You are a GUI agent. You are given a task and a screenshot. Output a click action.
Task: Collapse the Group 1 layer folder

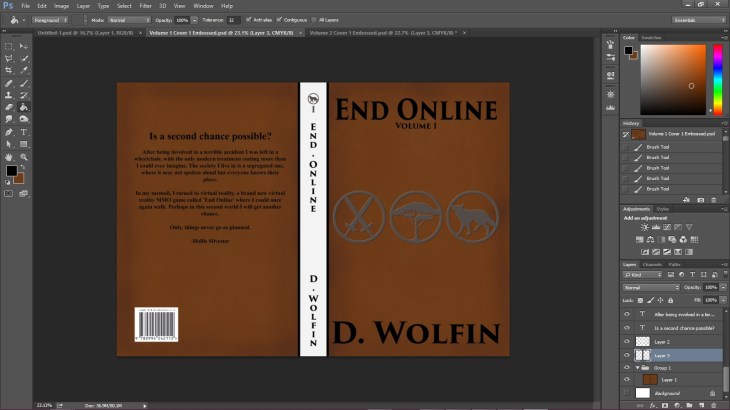tap(637, 367)
